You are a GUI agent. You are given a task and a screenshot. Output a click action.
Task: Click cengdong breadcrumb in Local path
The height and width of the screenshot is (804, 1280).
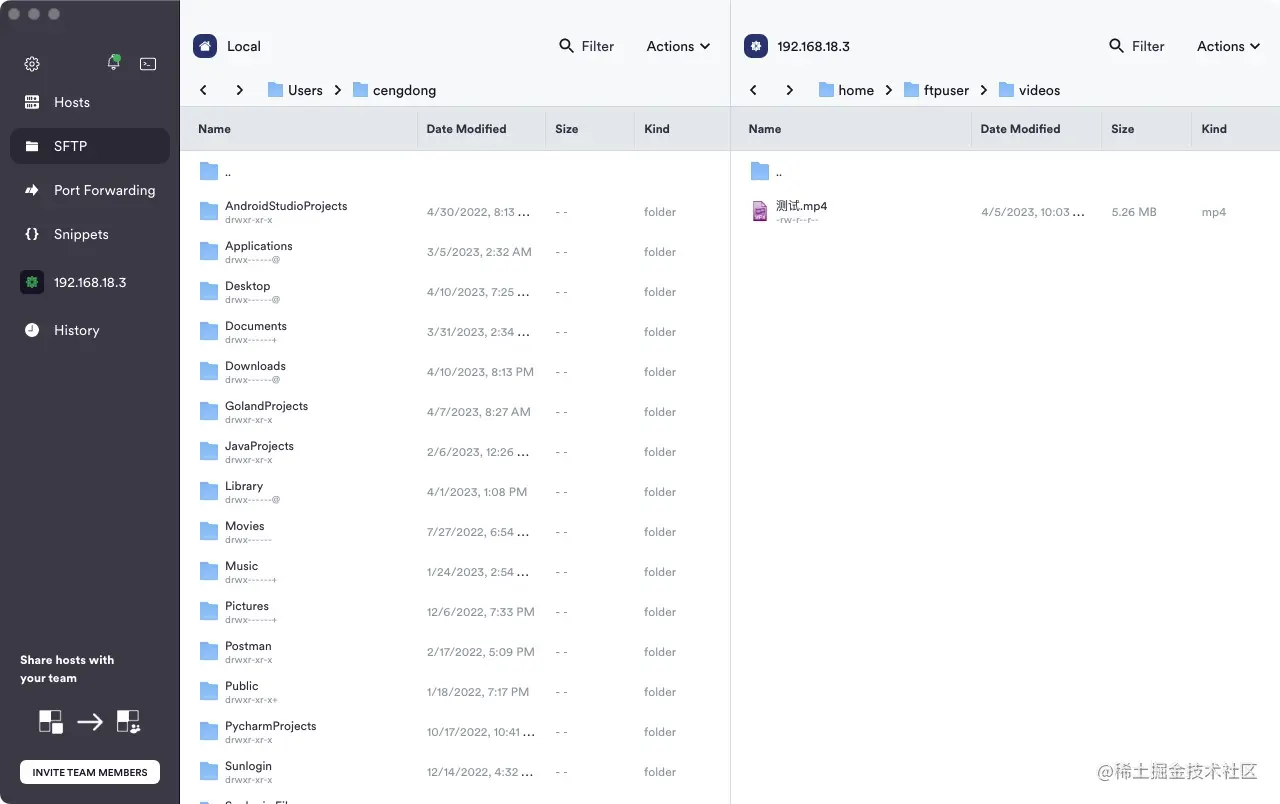394,90
